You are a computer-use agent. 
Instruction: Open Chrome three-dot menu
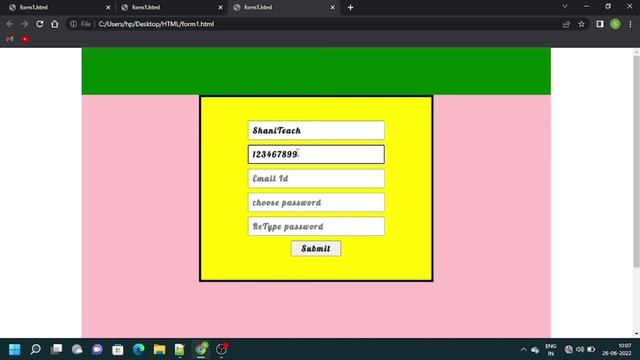[630, 24]
